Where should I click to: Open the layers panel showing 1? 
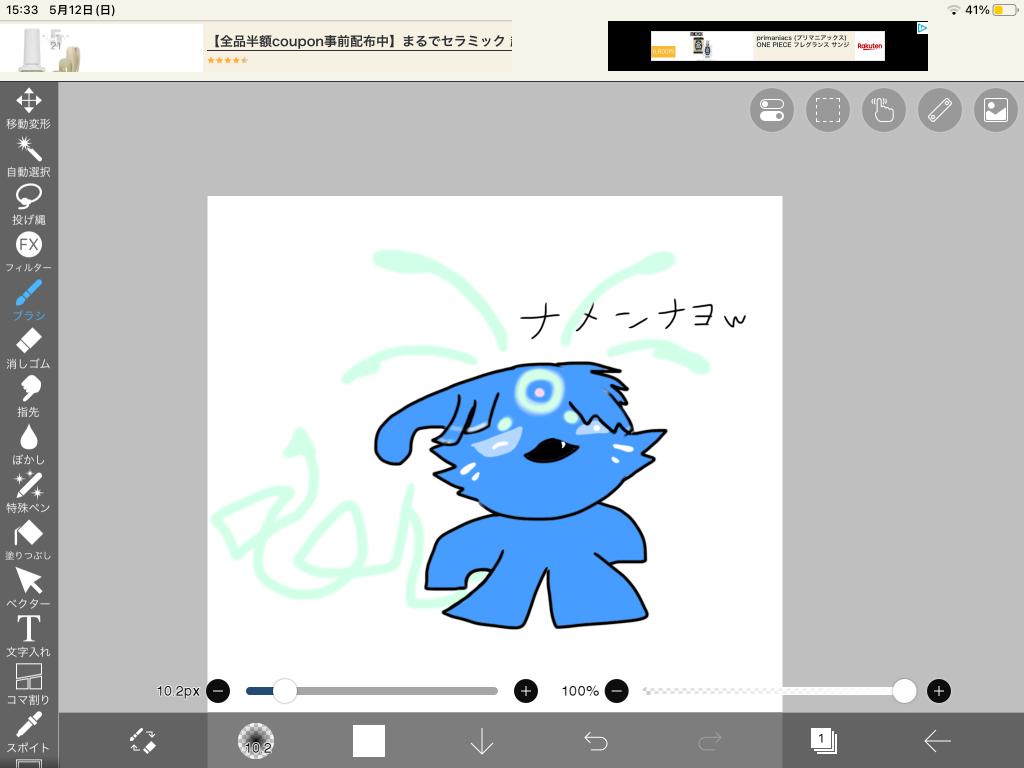point(823,741)
